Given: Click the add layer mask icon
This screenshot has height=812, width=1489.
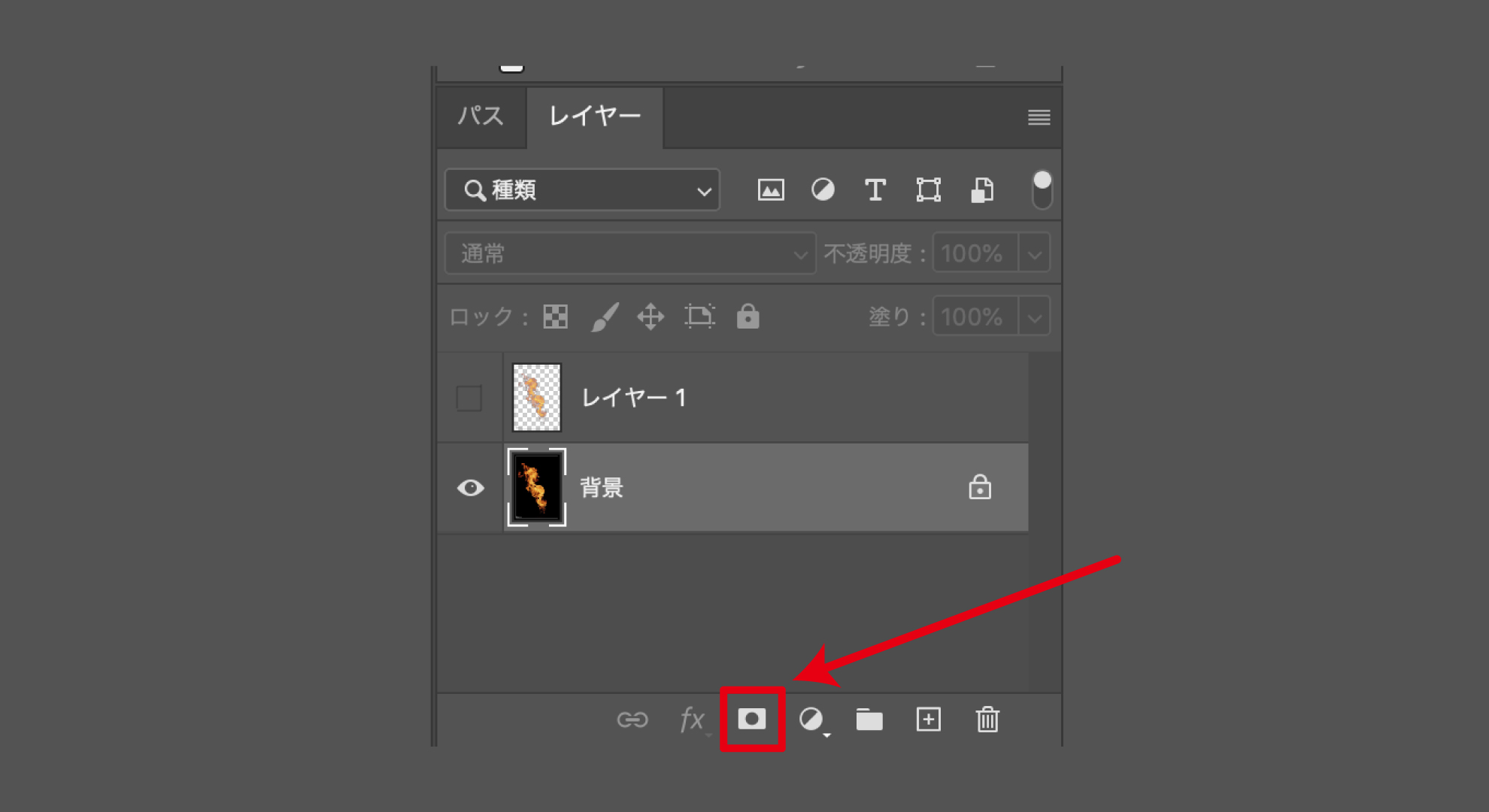Looking at the screenshot, I should tap(752, 720).
